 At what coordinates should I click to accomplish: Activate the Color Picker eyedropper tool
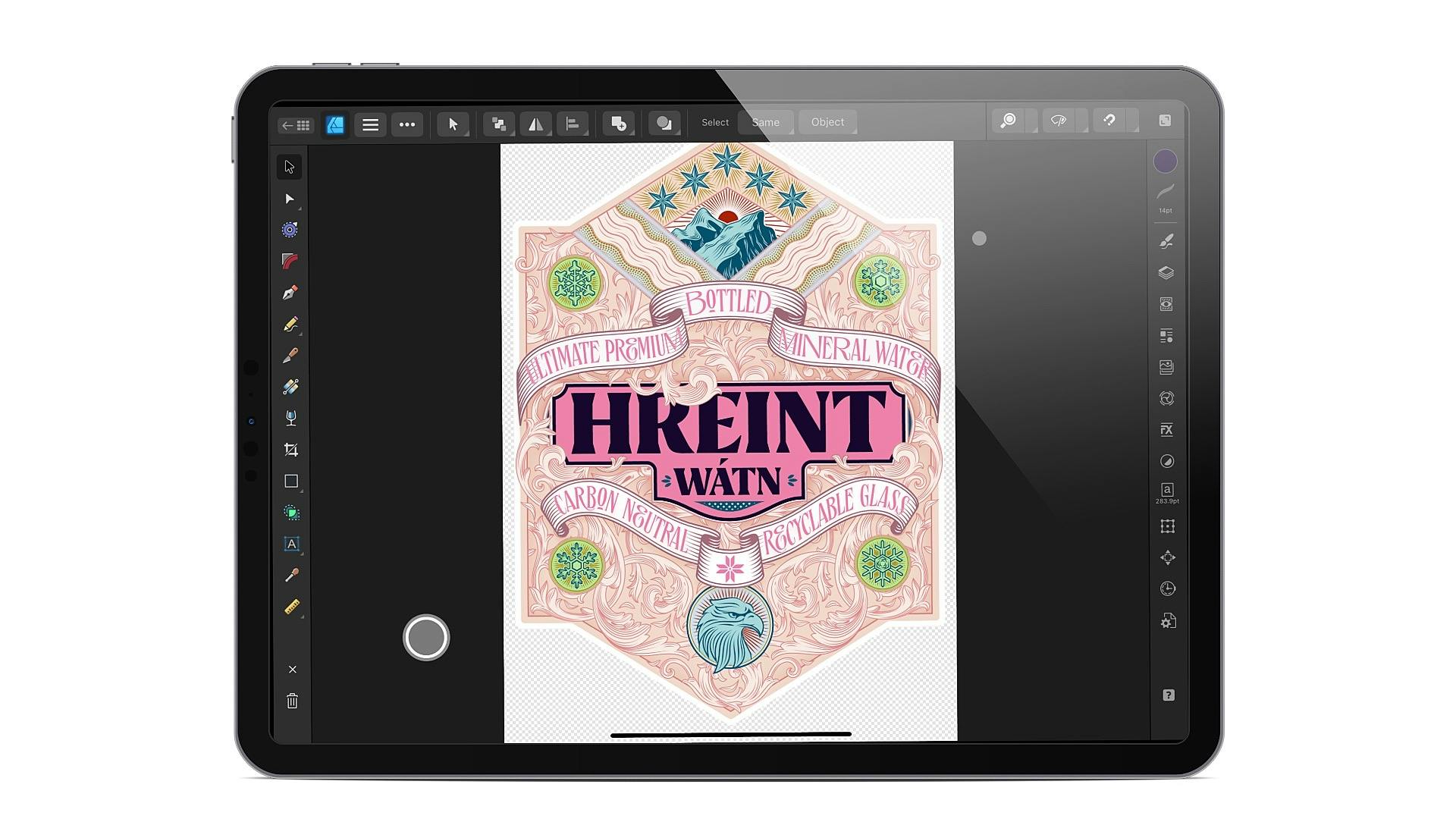coord(291,576)
